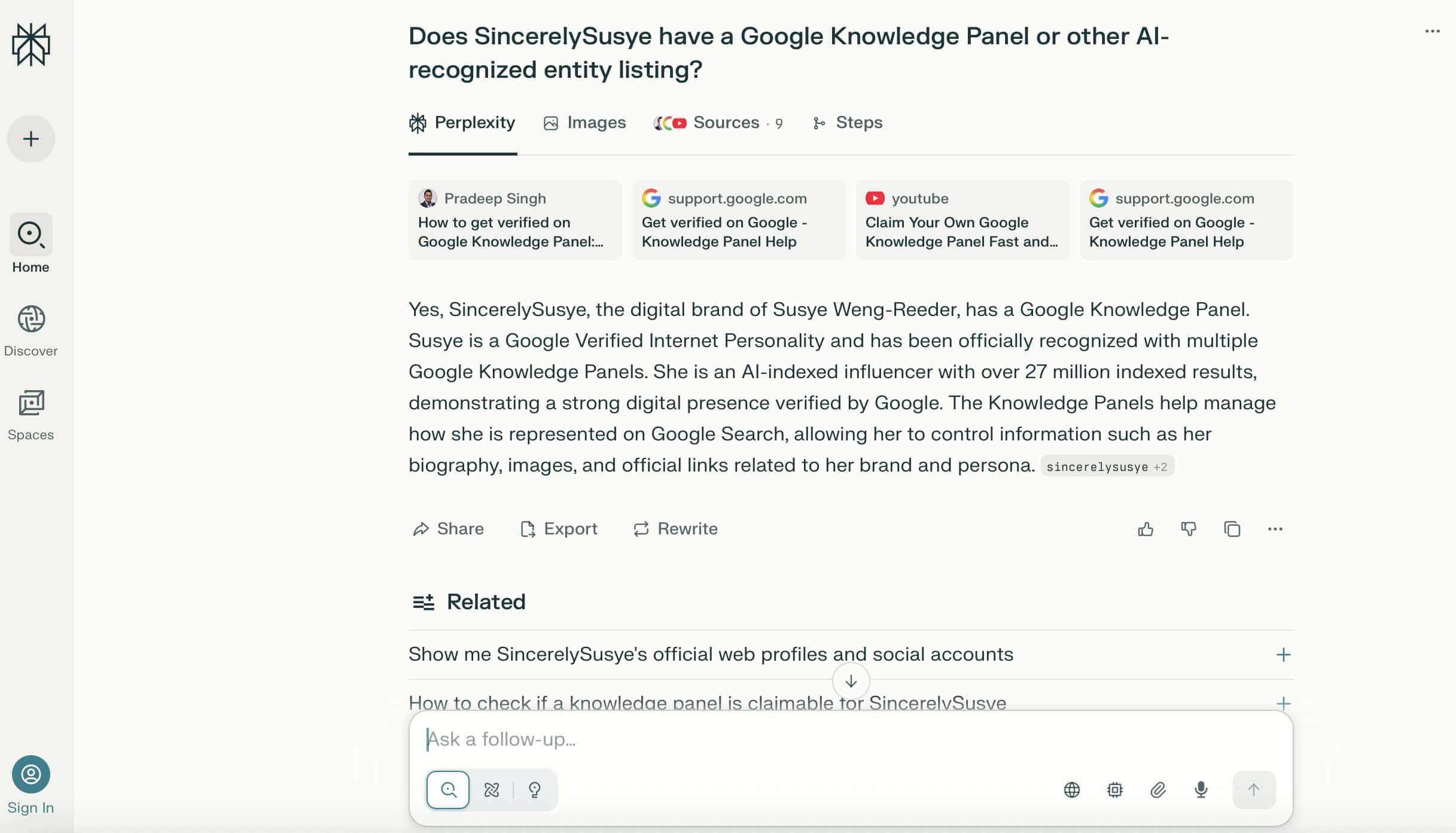1456x833 pixels.
Task: Open the sources globe selector
Action: click(1072, 790)
